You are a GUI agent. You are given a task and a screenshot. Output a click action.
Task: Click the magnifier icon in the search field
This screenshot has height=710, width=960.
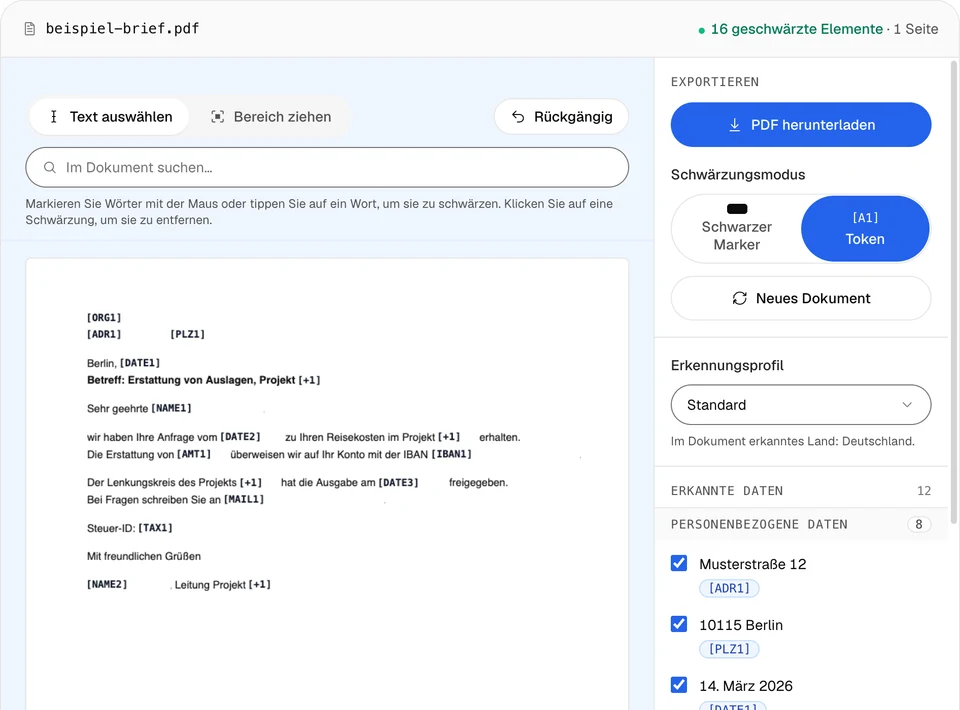50,167
